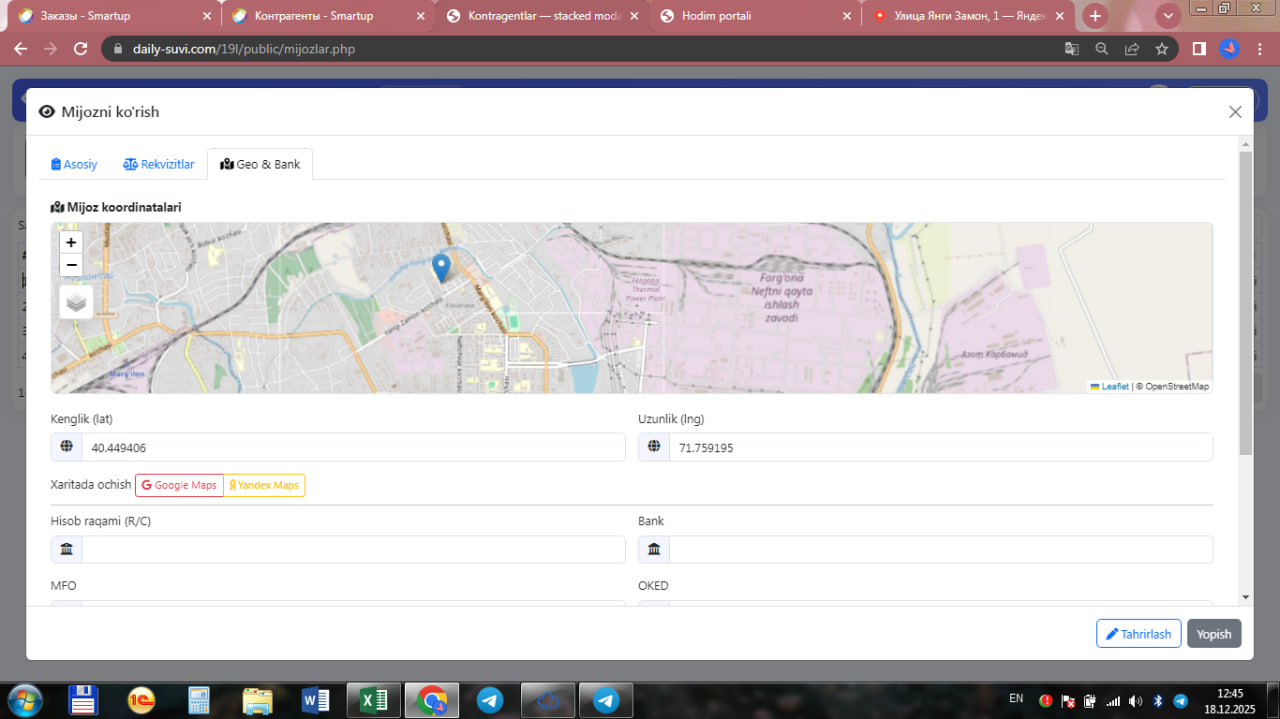The height and width of the screenshot is (719, 1280).
Task: Focus the Hisob raqami input field
Action: tap(352, 549)
